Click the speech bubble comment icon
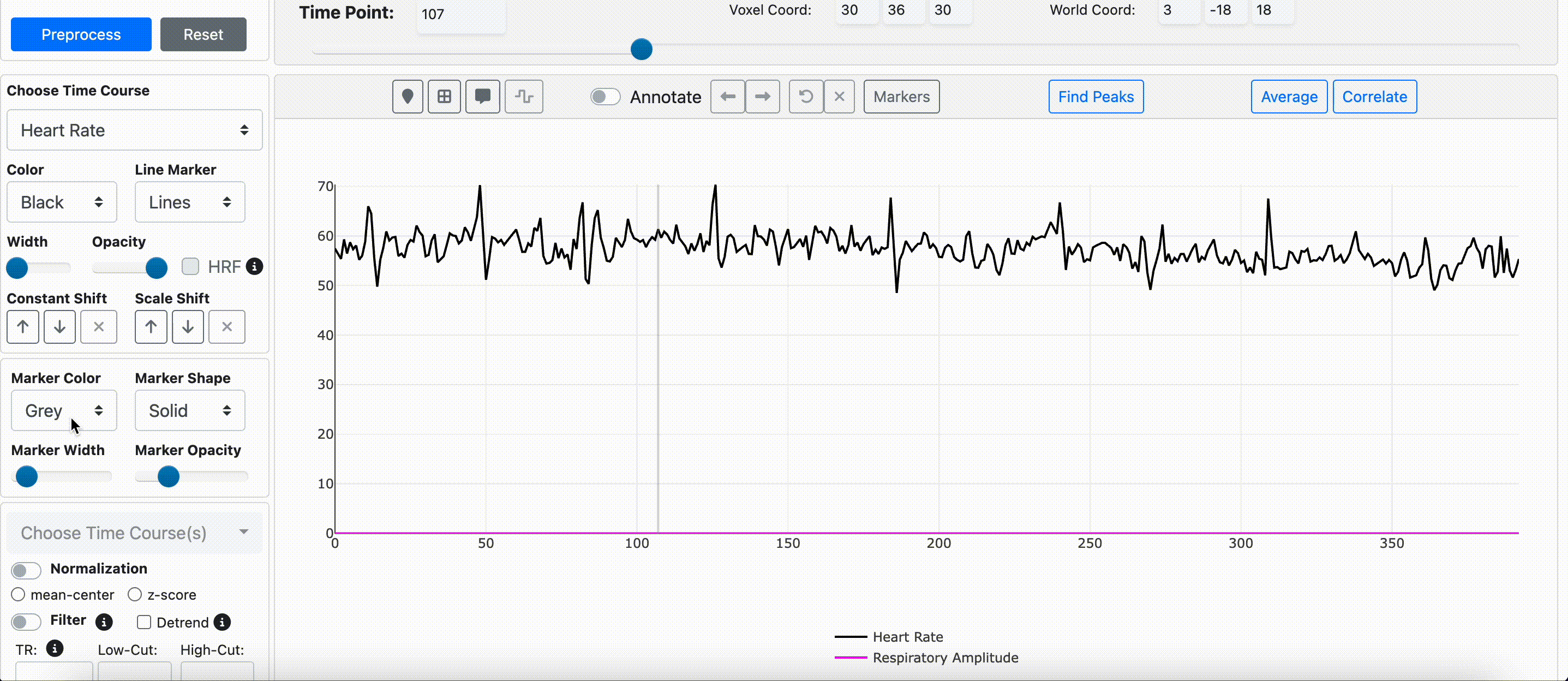Screen dimensions: 1568x681 click(x=482, y=97)
